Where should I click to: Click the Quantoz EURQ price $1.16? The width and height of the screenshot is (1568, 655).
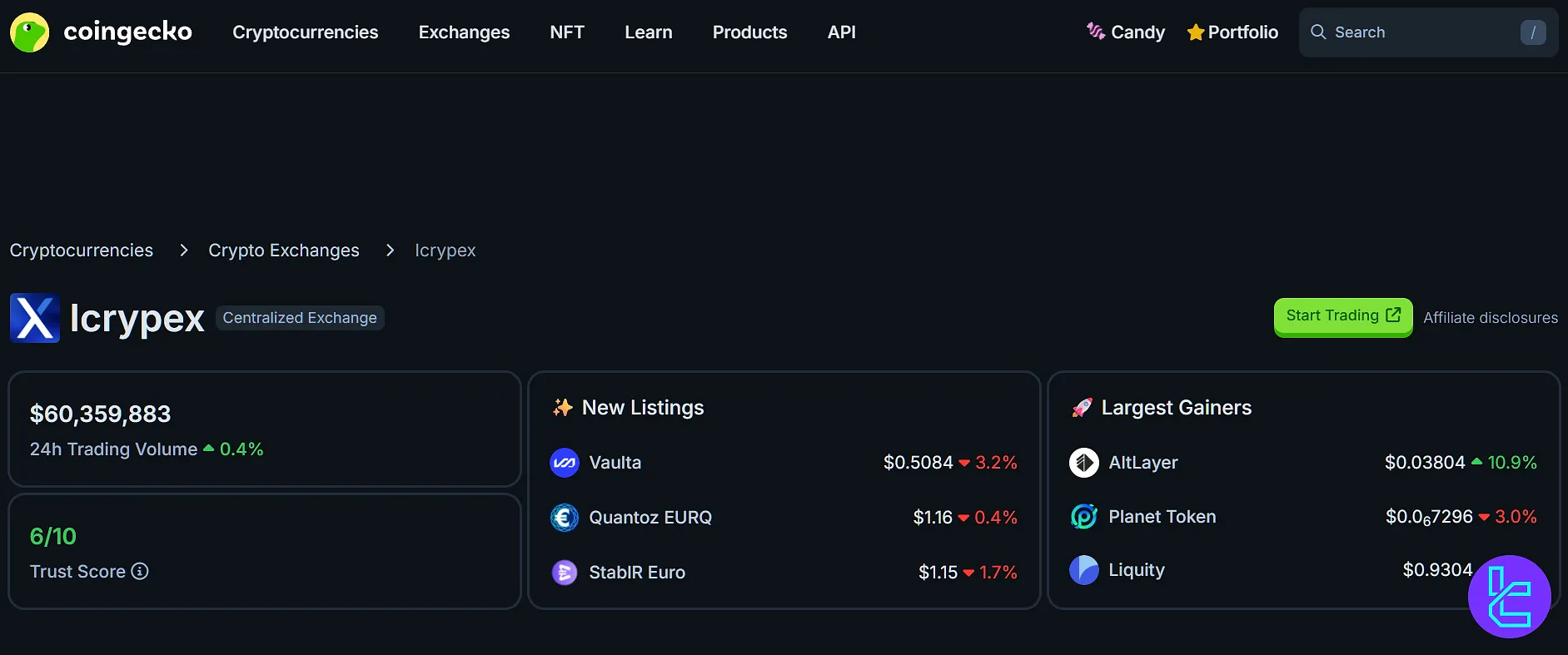pyautogui.click(x=933, y=518)
